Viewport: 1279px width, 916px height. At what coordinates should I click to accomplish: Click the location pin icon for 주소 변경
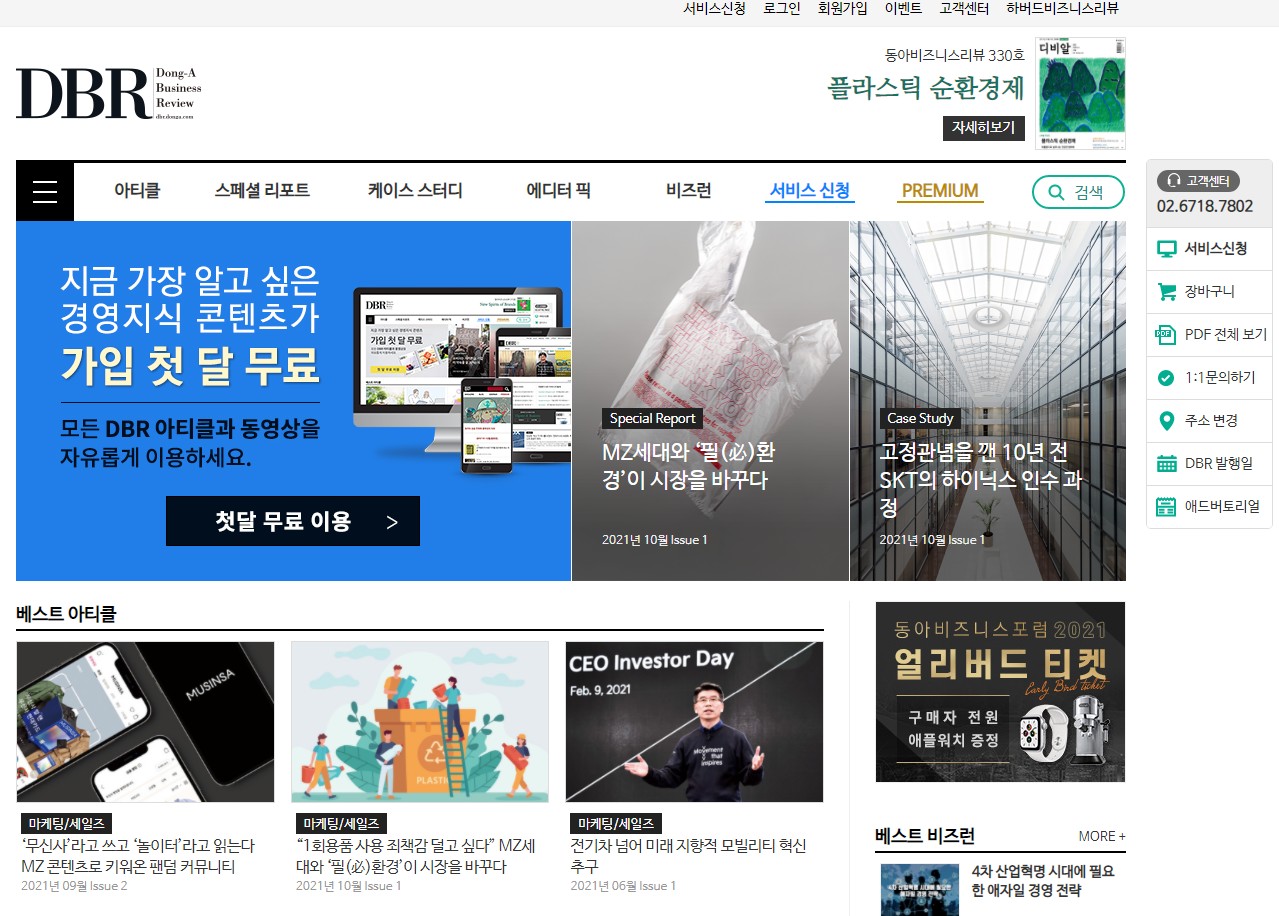point(1166,421)
